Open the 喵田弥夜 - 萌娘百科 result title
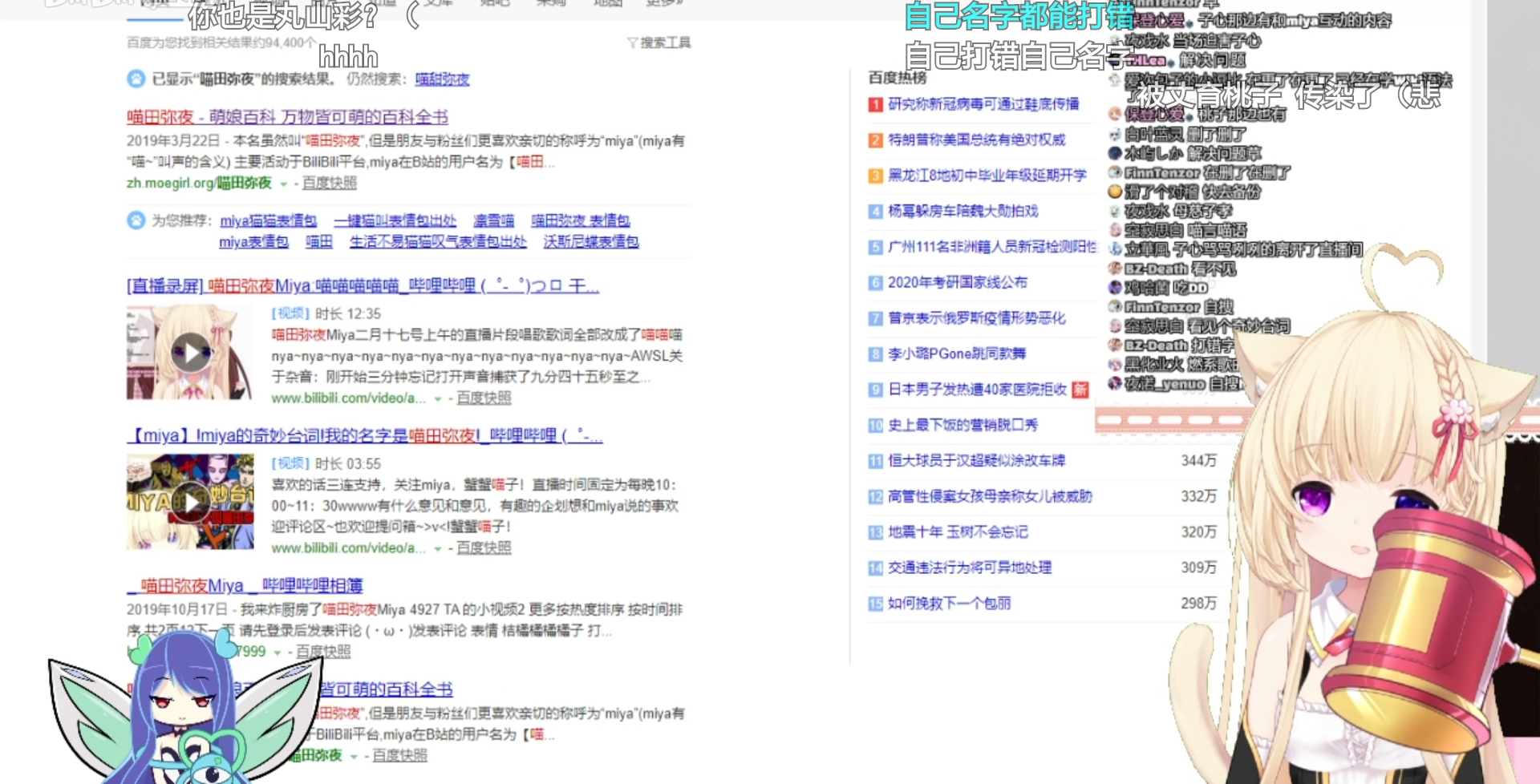This screenshot has height=784, width=1540. click(x=286, y=117)
